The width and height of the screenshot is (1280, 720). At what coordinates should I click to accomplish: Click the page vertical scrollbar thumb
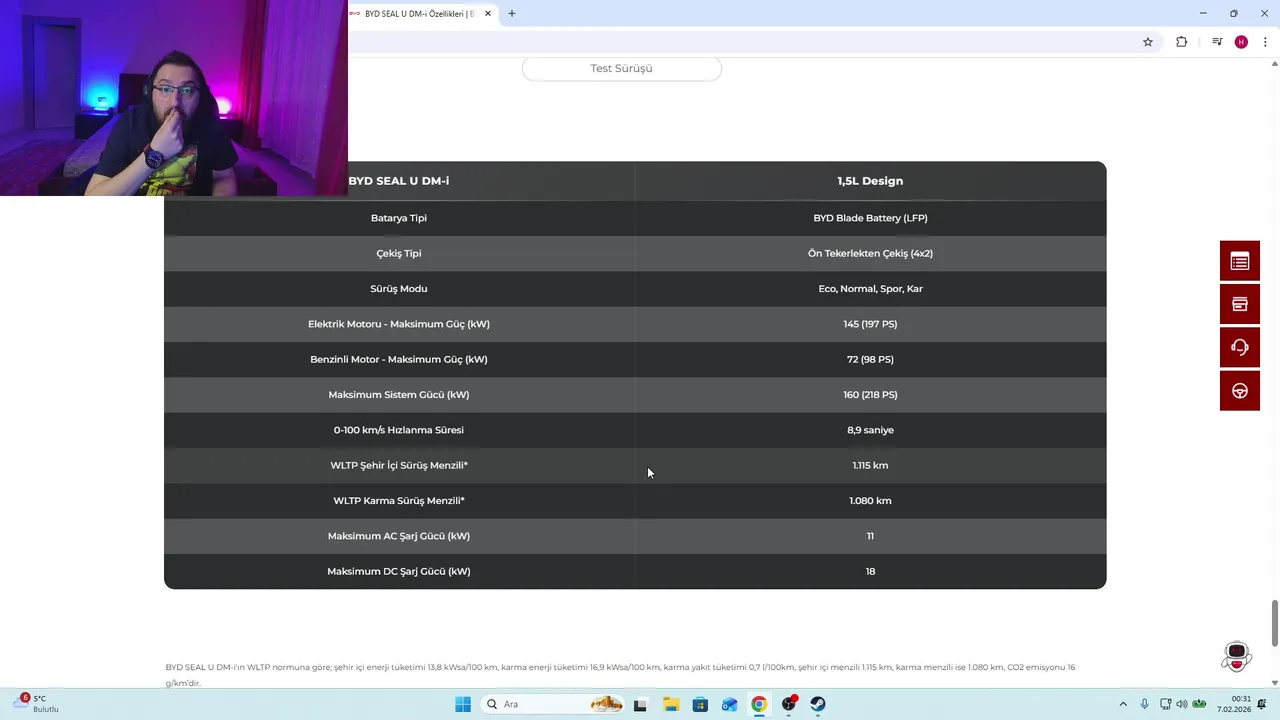coord(1274,624)
